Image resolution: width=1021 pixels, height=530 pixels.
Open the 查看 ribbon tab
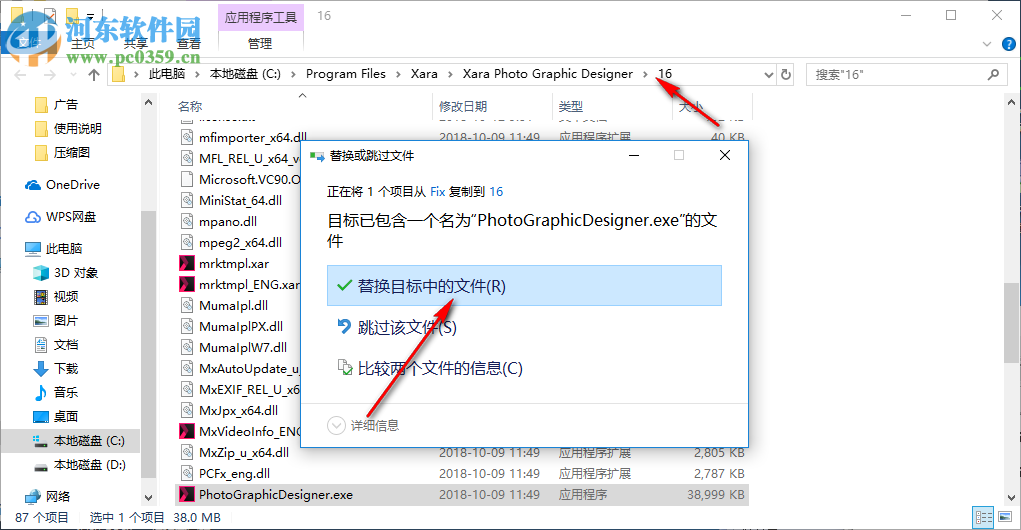point(189,44)
